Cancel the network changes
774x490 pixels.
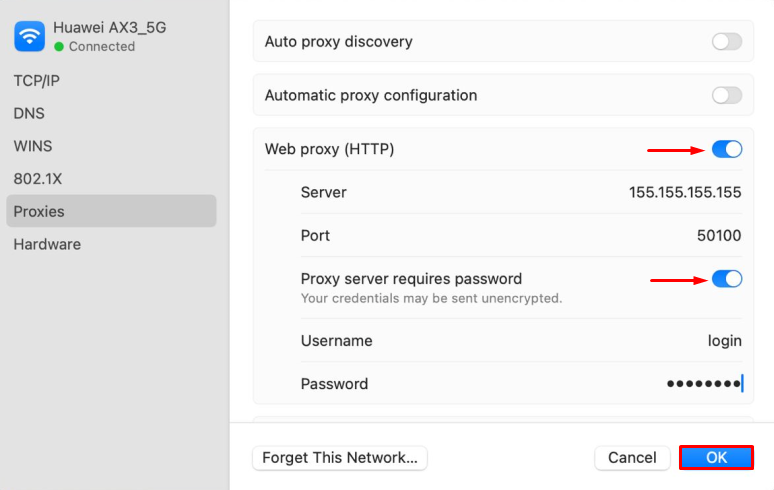click(632, 457)
